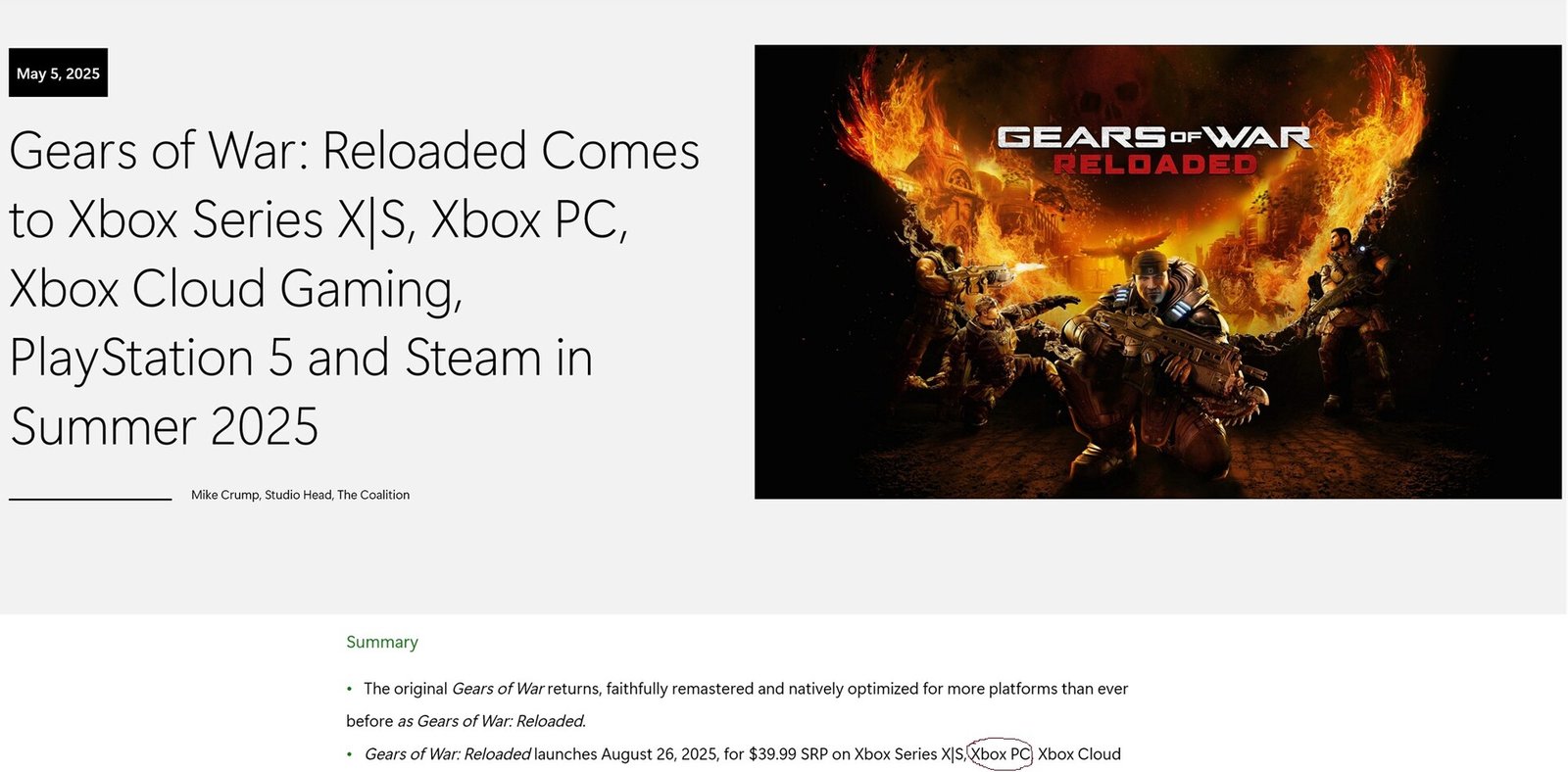Screen dimensions: 1568x772
Task: Click the Summary heading
Action: [x=382, y=642]
